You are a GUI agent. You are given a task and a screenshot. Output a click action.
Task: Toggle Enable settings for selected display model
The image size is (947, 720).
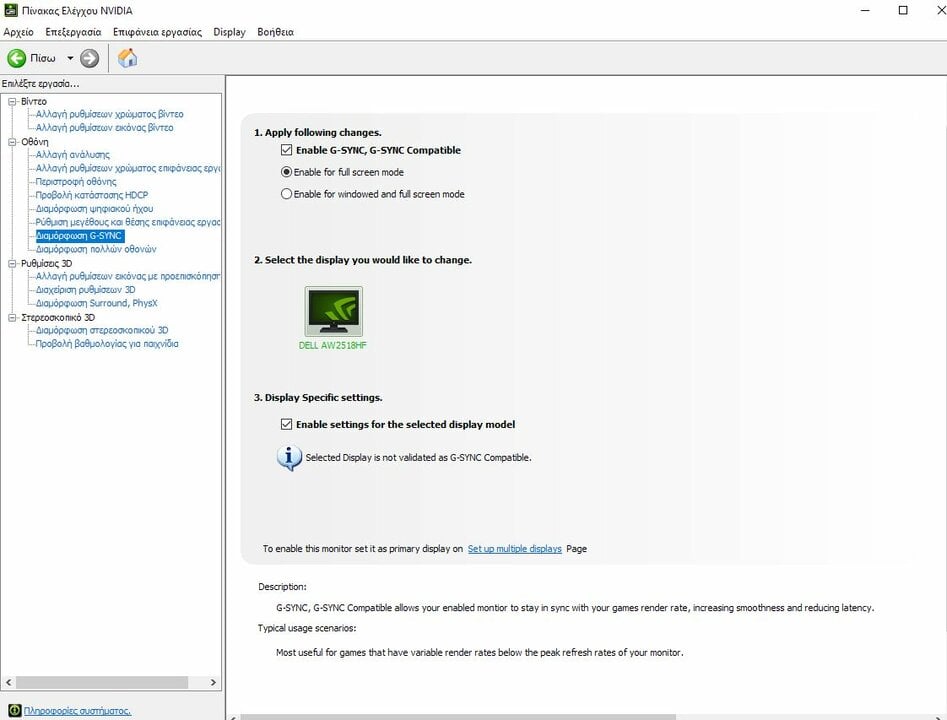point(286,424)
